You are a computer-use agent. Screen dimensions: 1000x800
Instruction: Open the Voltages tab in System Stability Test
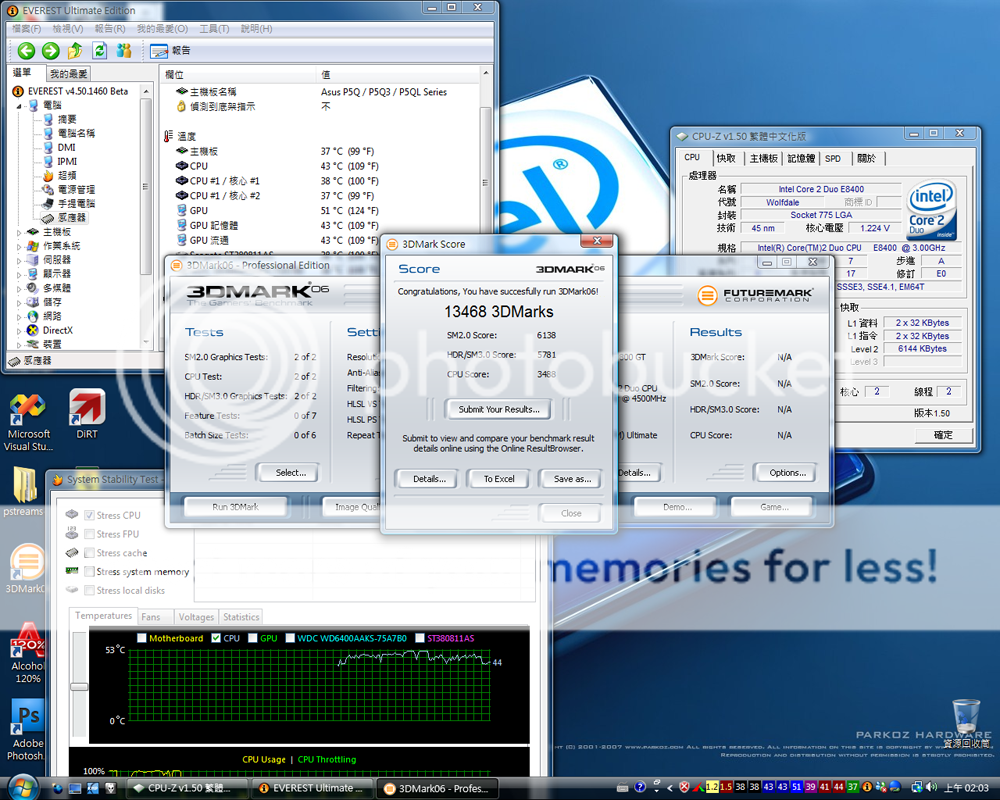pos(196,617)
